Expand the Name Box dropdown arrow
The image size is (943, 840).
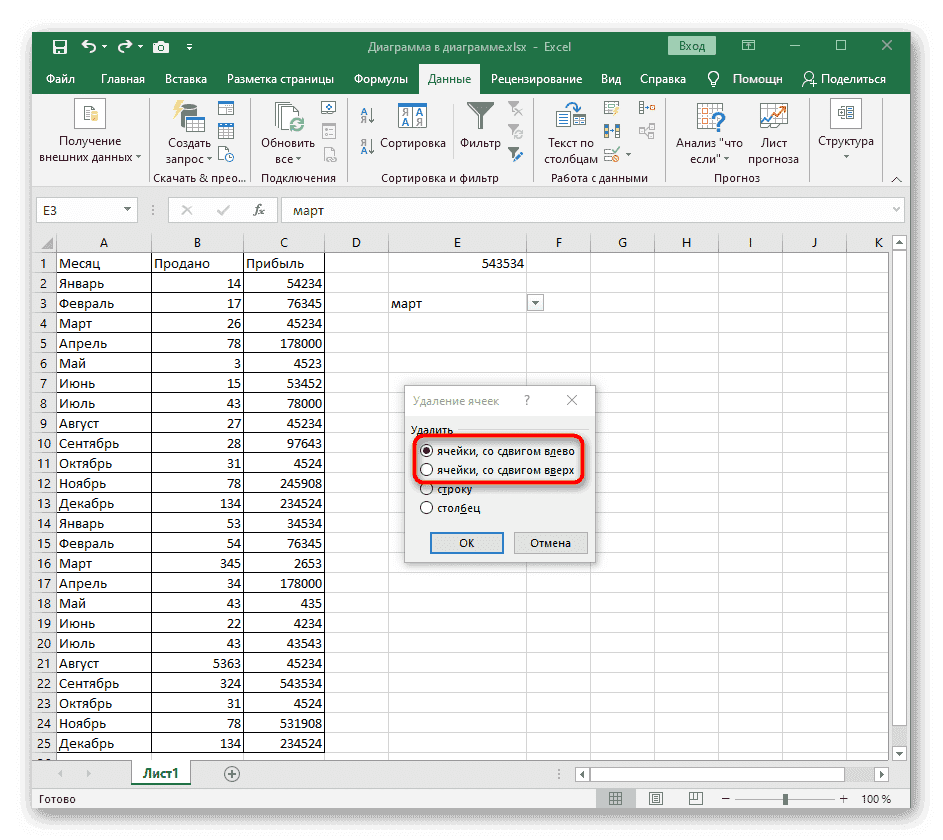pyautogui.click(x=128, y=211)
